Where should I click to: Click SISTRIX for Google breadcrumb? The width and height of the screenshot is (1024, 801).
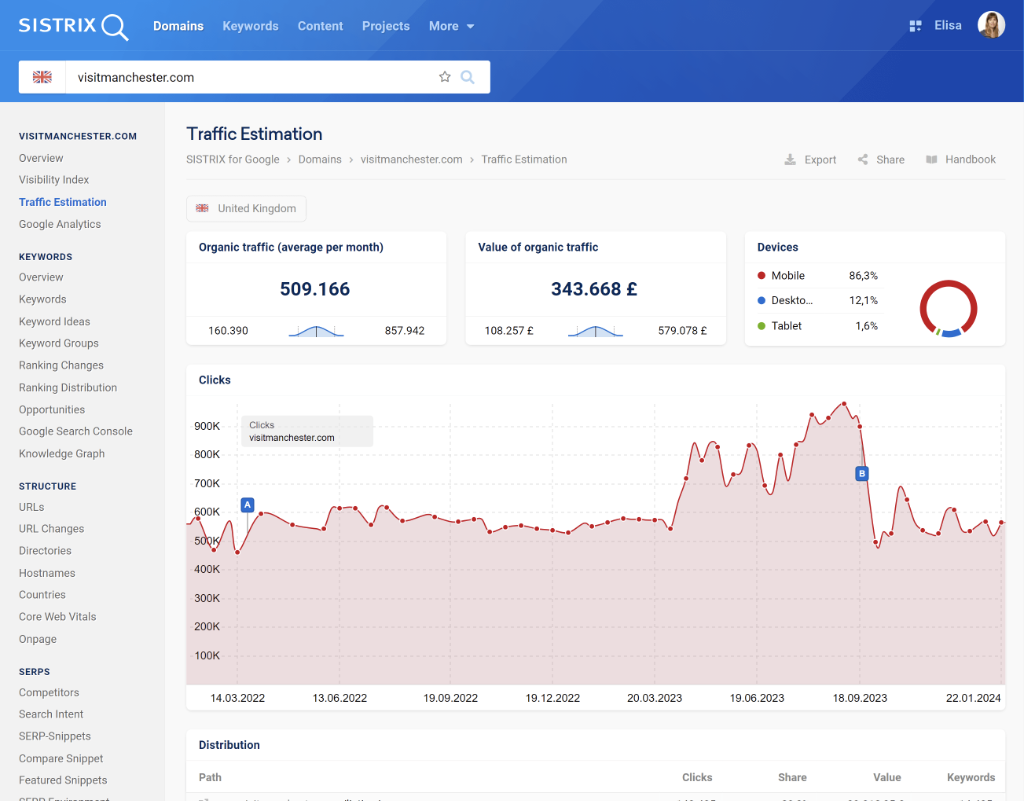tap(232, 159)
